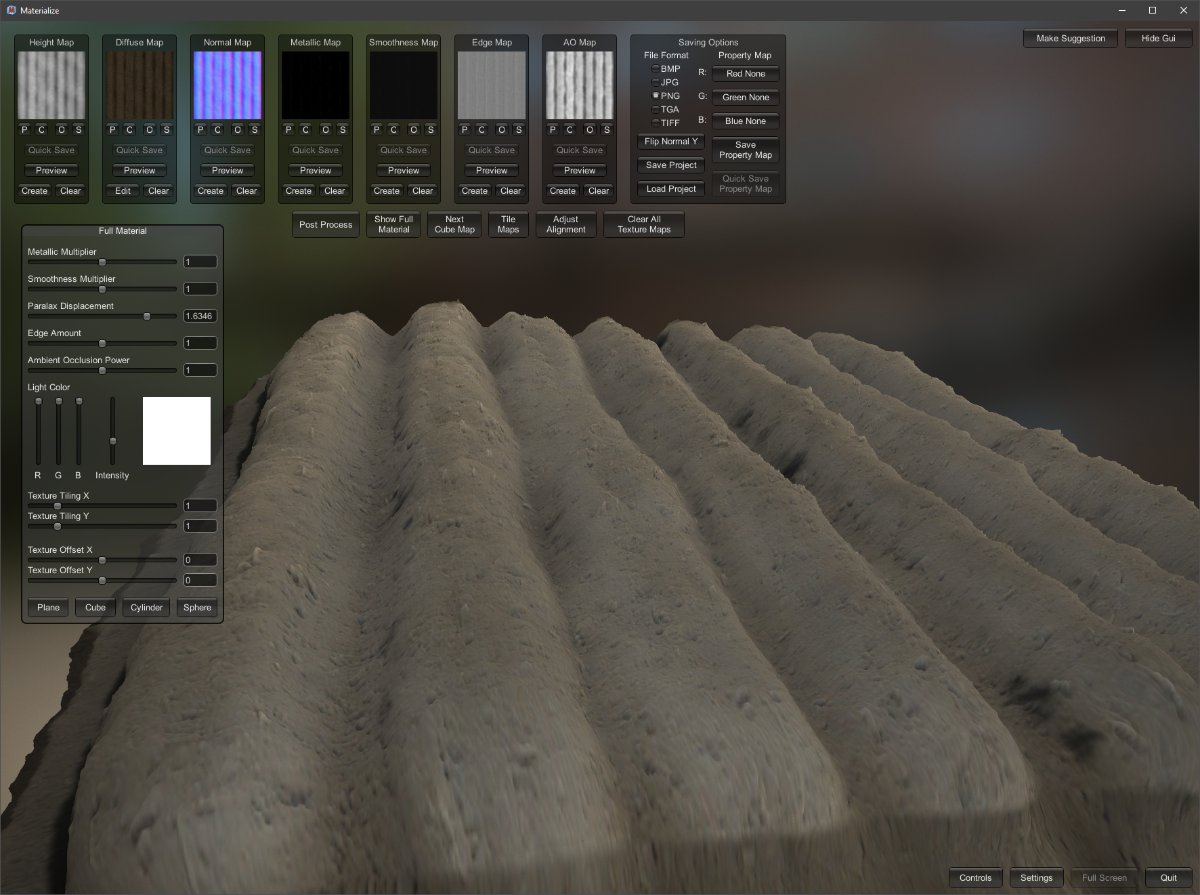Click the P button under Smoothness Map
This screenshot has height=895, width=1200.
pos(376,130)
